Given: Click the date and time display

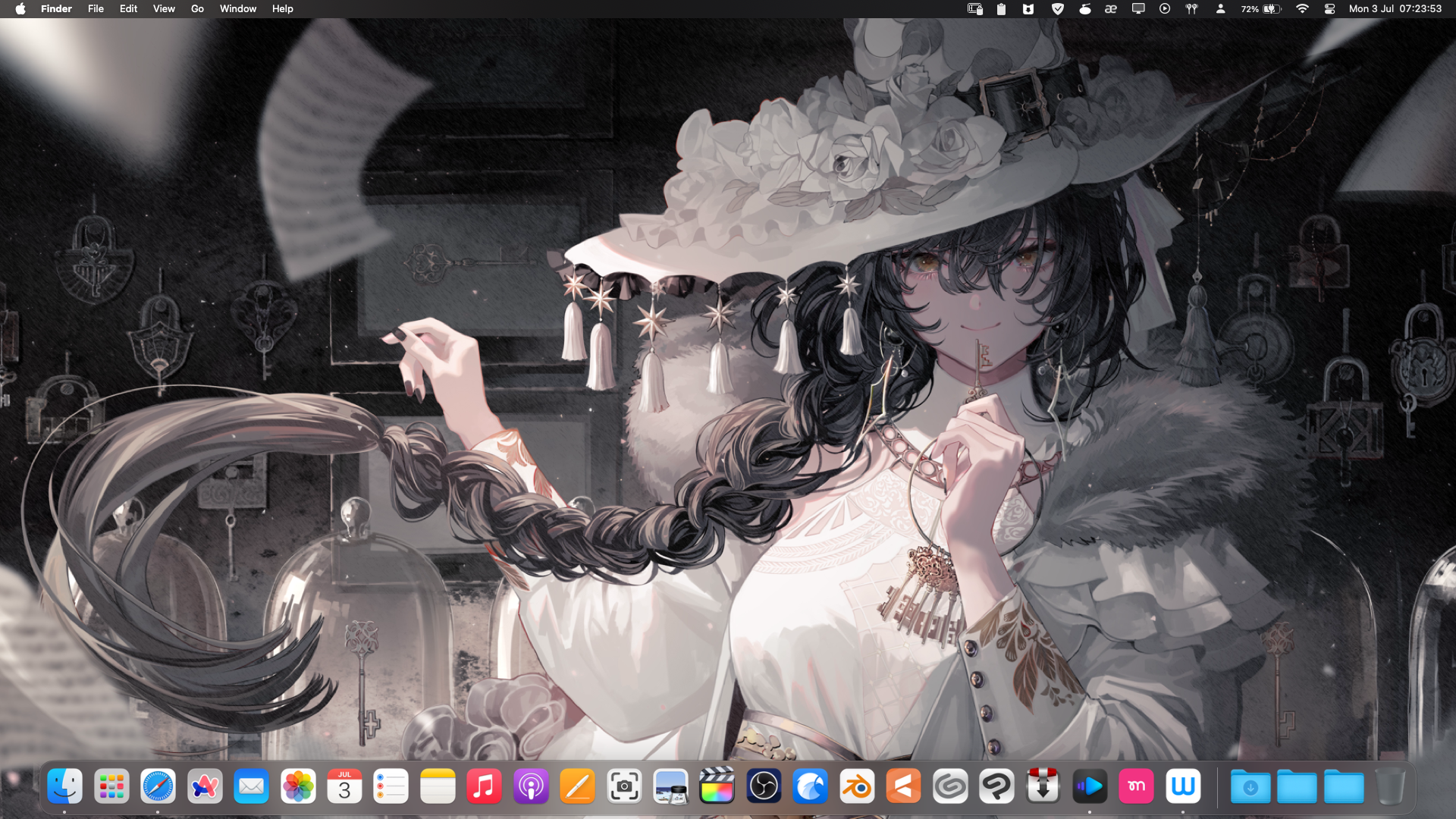Looking at the screenshot, I should [1395, 9].
